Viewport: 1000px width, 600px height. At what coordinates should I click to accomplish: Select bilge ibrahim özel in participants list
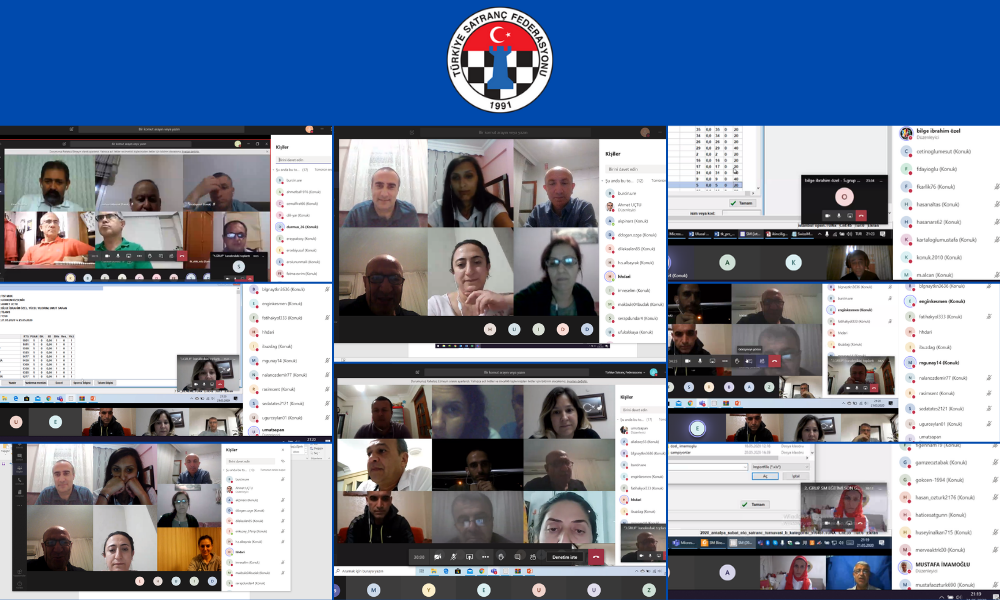click(x=938, y=133)
